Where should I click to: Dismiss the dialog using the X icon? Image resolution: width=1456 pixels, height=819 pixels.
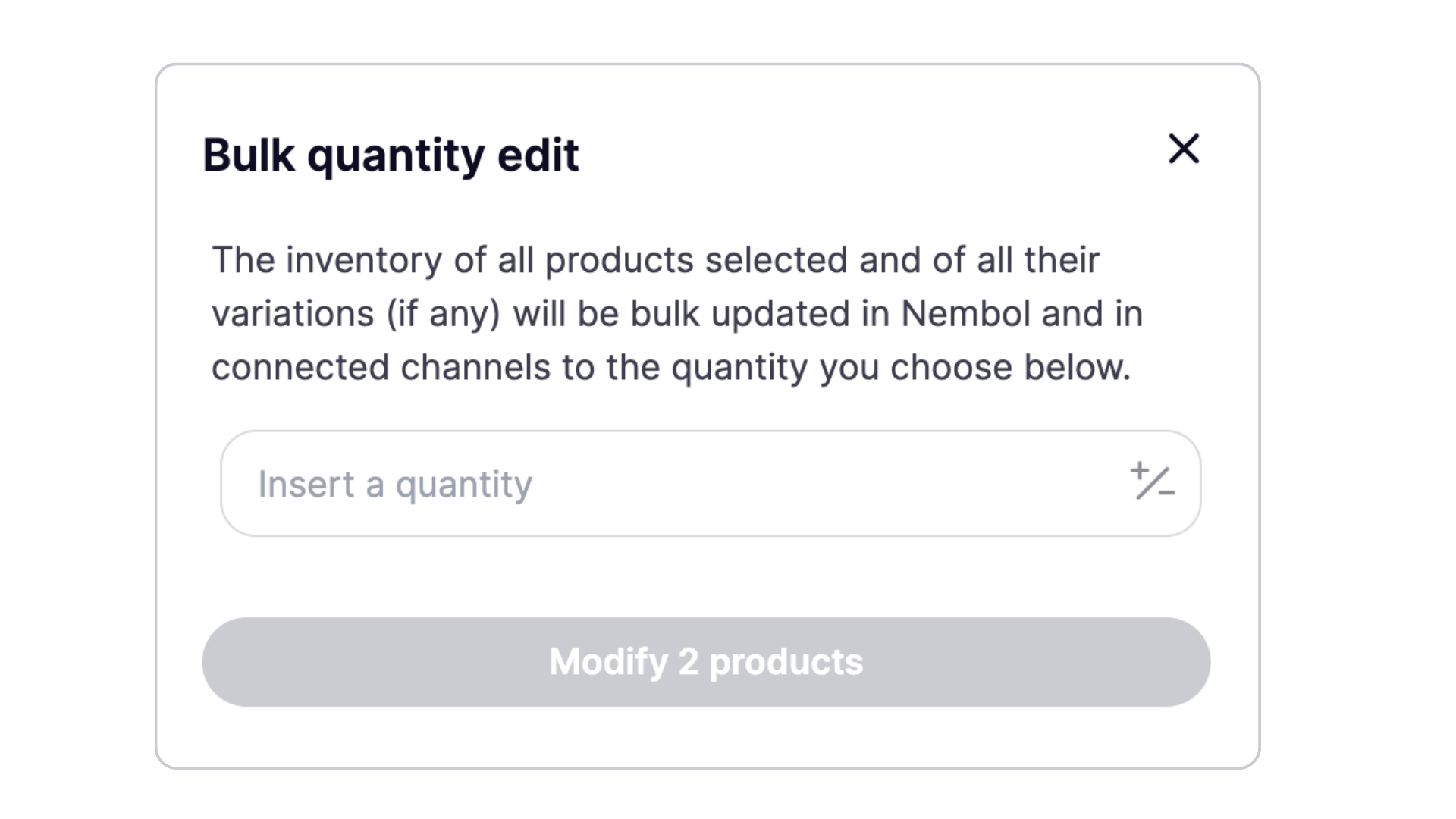point(1183,149)
